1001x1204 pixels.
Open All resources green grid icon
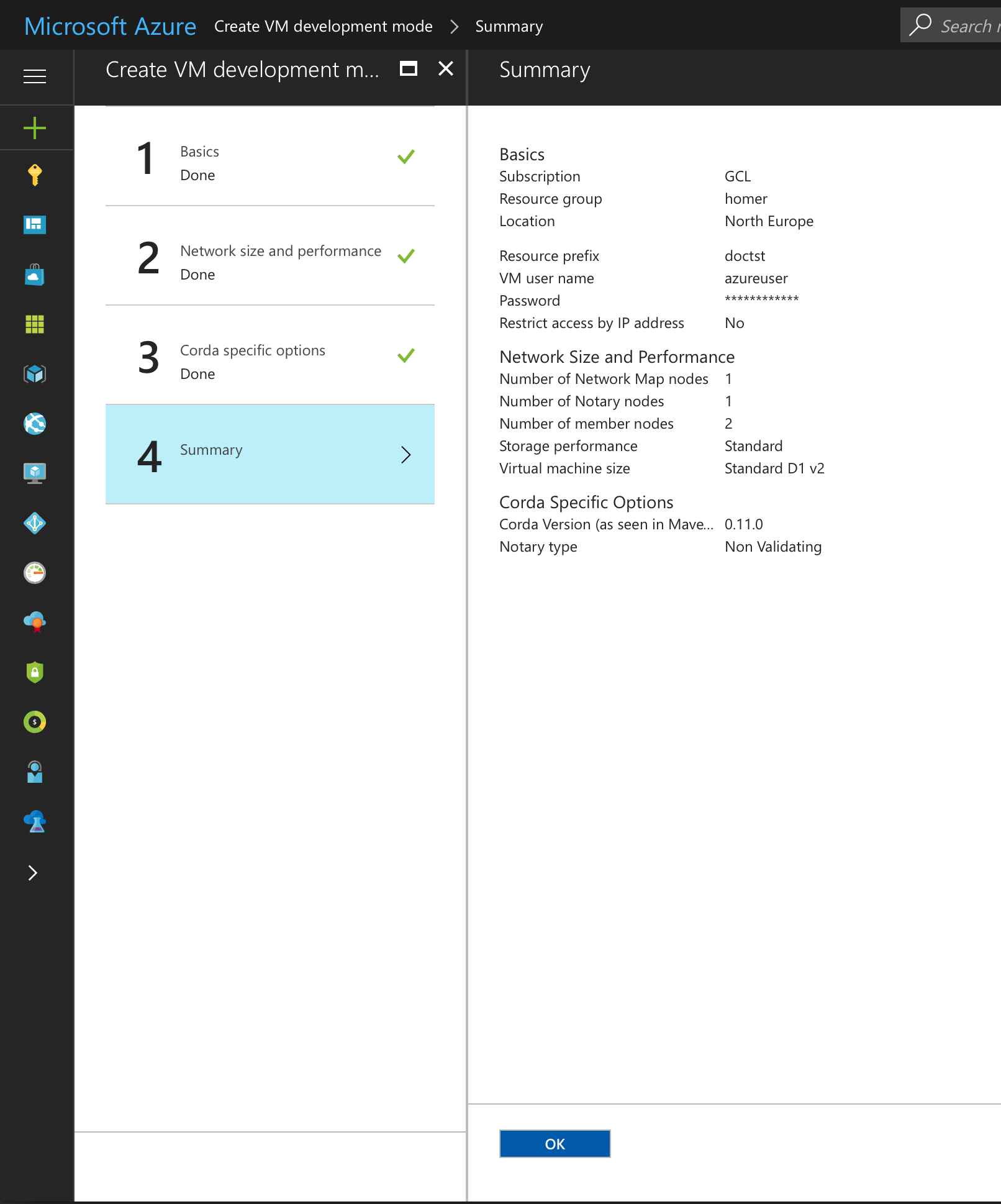35,324
